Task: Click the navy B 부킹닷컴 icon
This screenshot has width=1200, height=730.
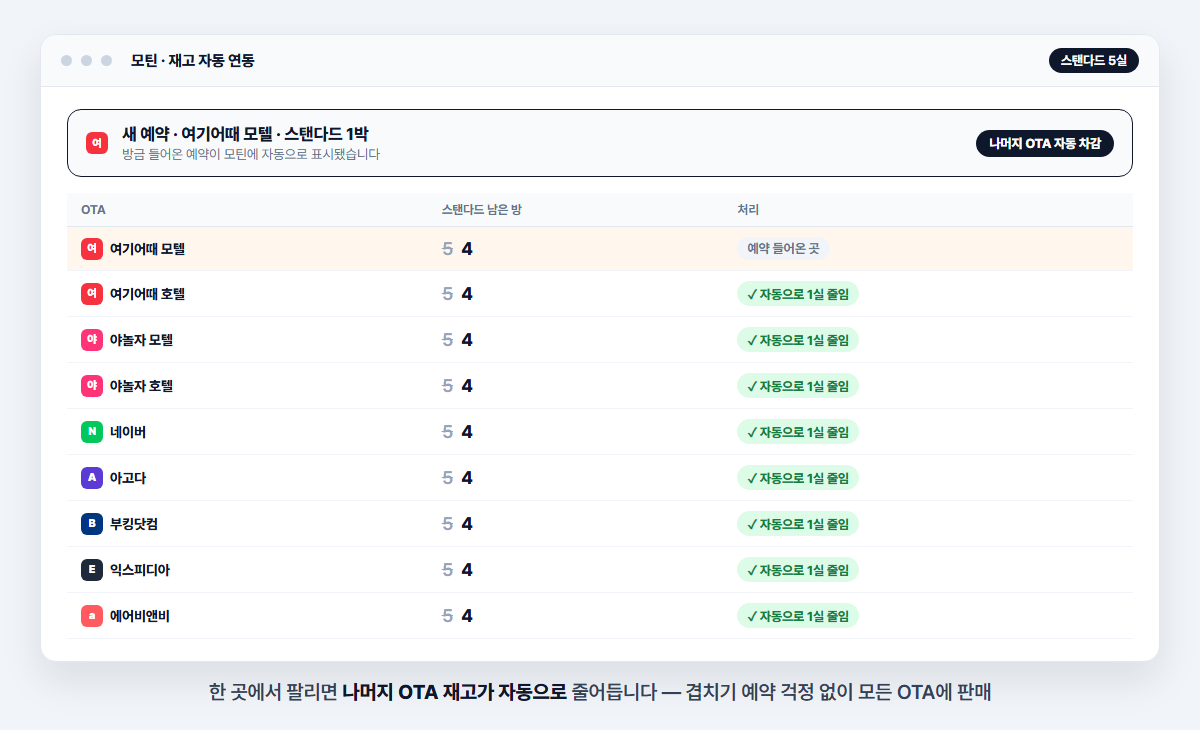Action: tap(92, 524)
